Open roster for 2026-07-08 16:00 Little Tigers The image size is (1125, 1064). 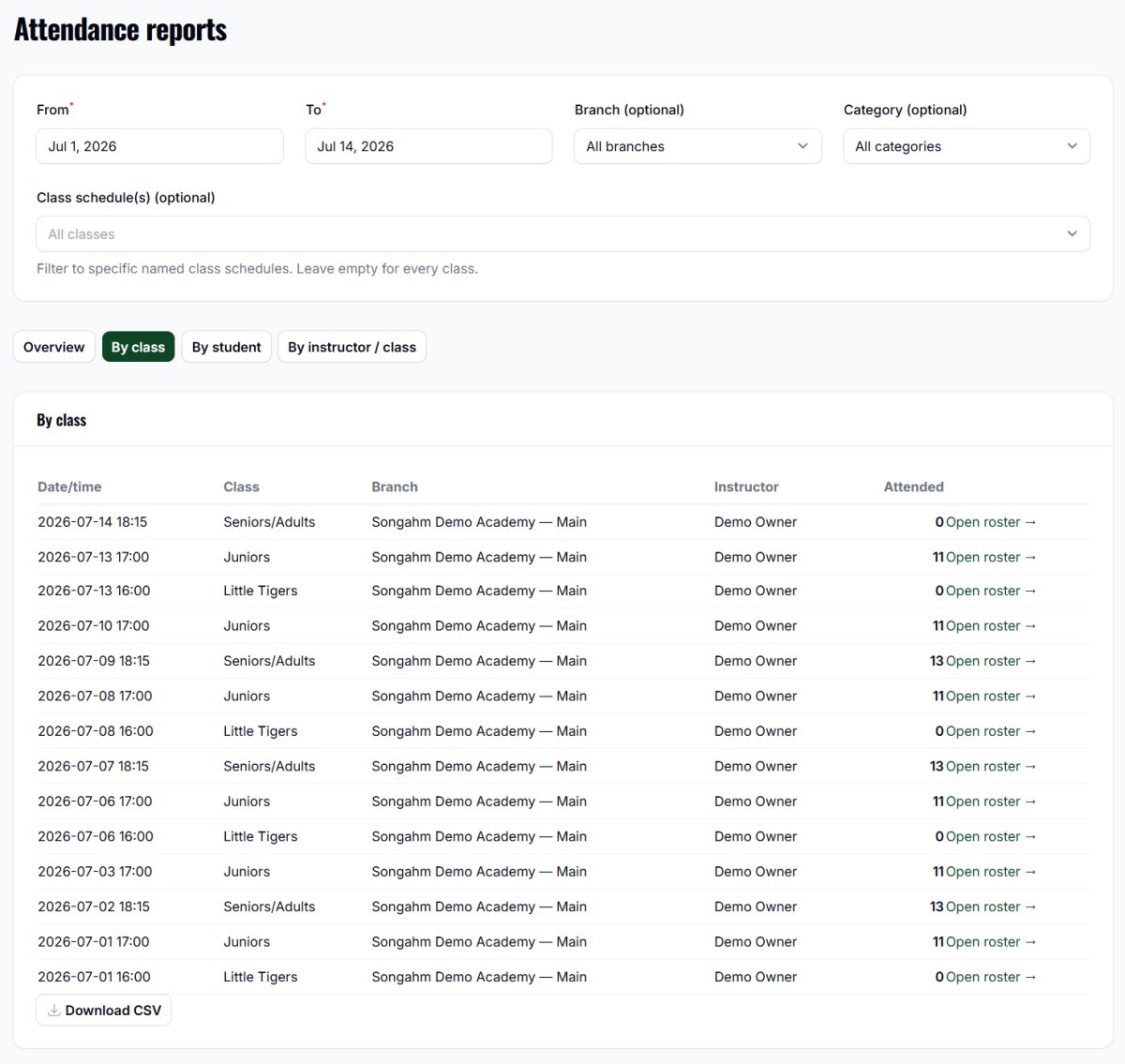click(991, 731)
